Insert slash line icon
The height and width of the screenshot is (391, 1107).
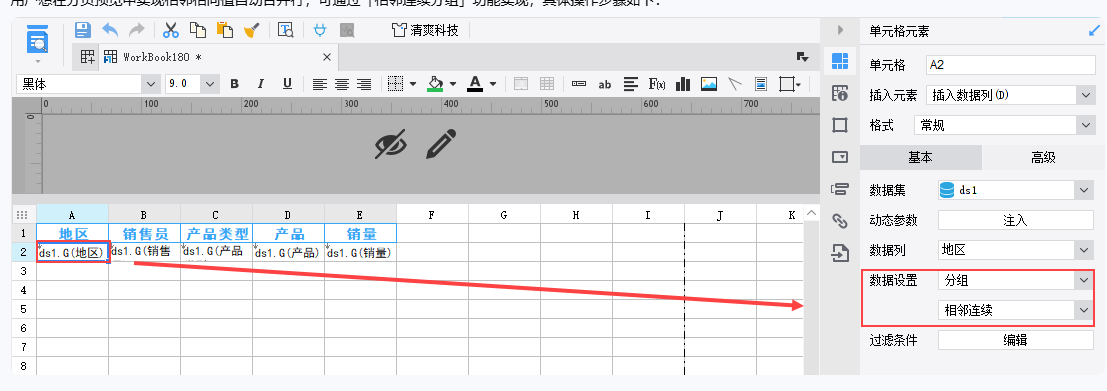(x=735, y=84)
